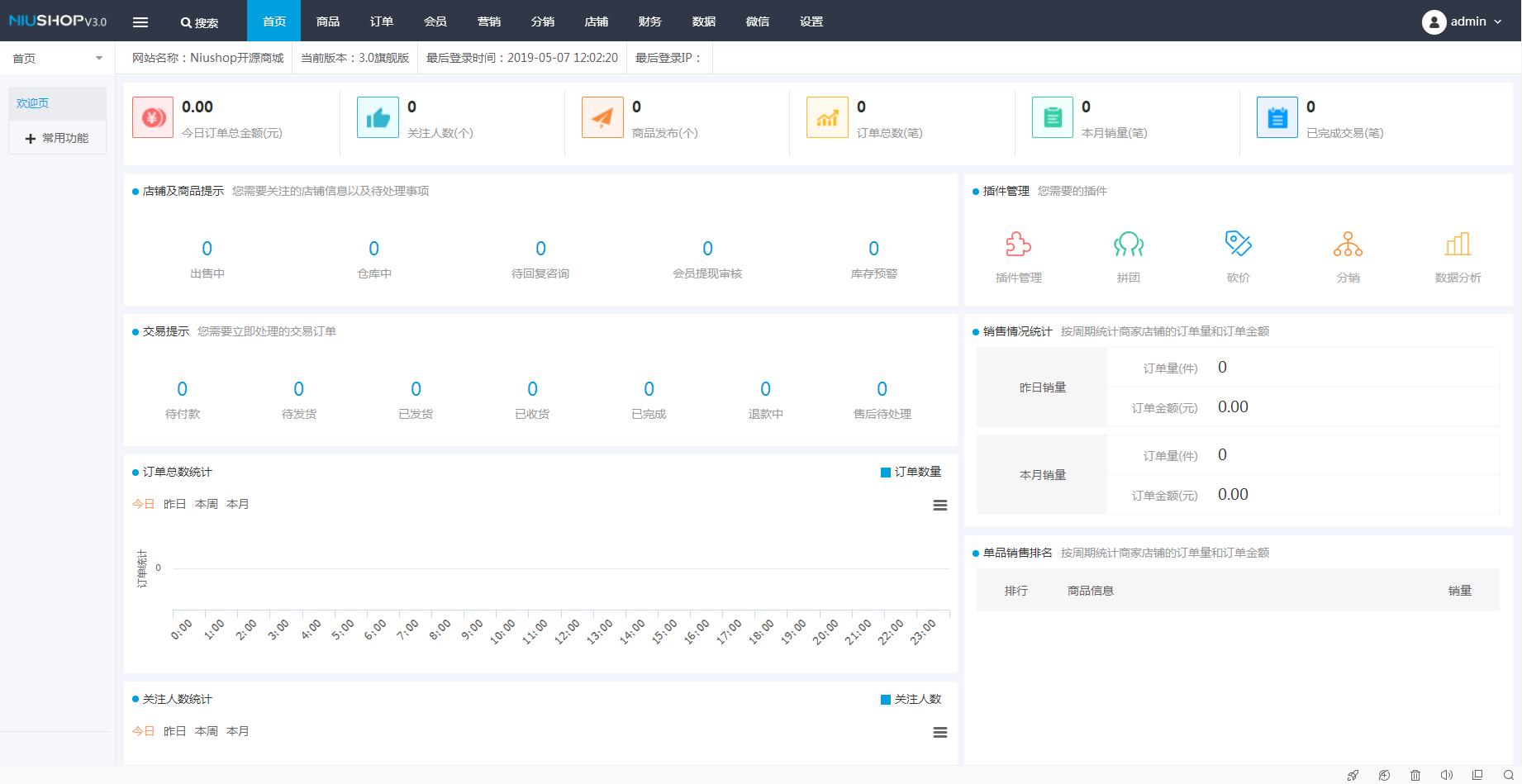
Task: Toggle the 订单数量 legend series in chart
Action: click(x=911, y=472)
